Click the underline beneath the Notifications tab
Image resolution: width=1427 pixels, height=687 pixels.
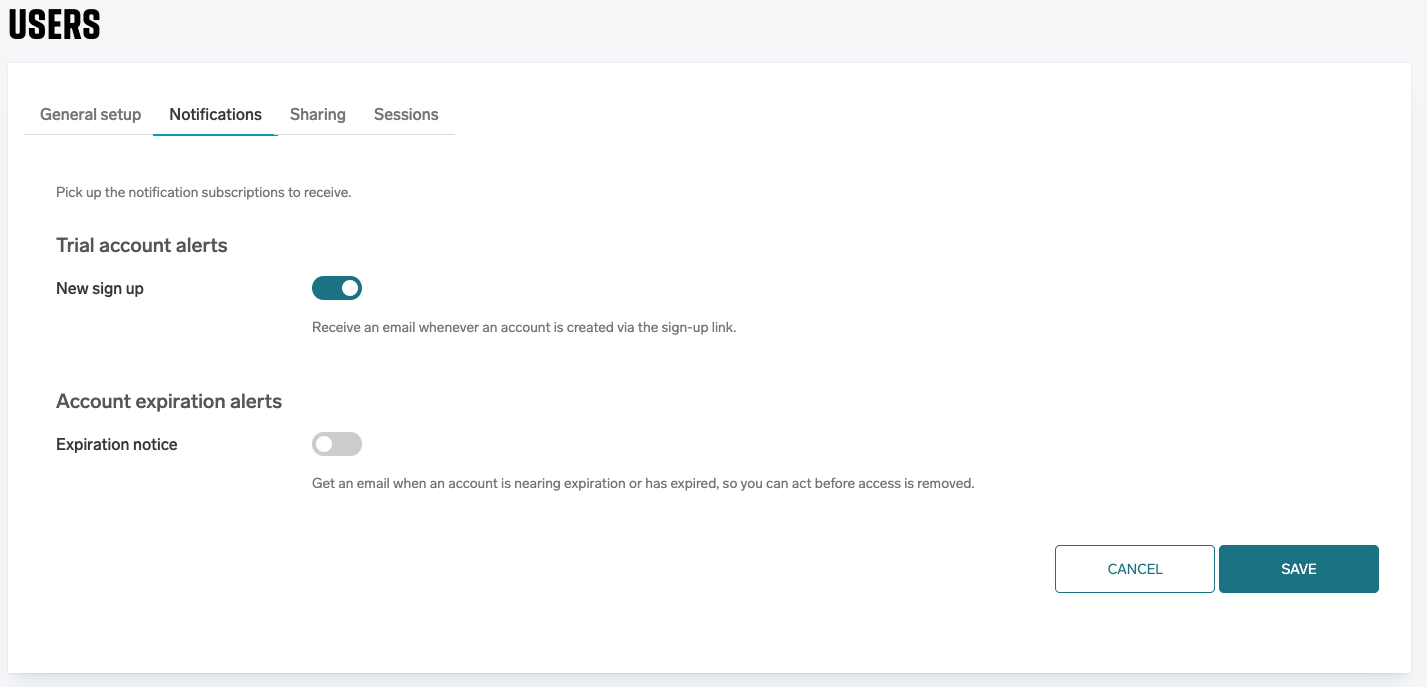(x=215, y=133)
